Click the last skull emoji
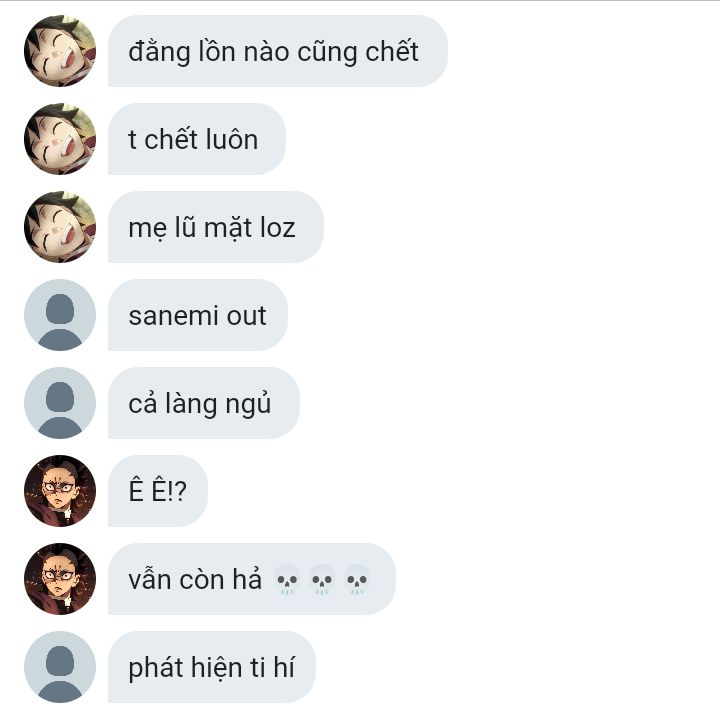 357,580
